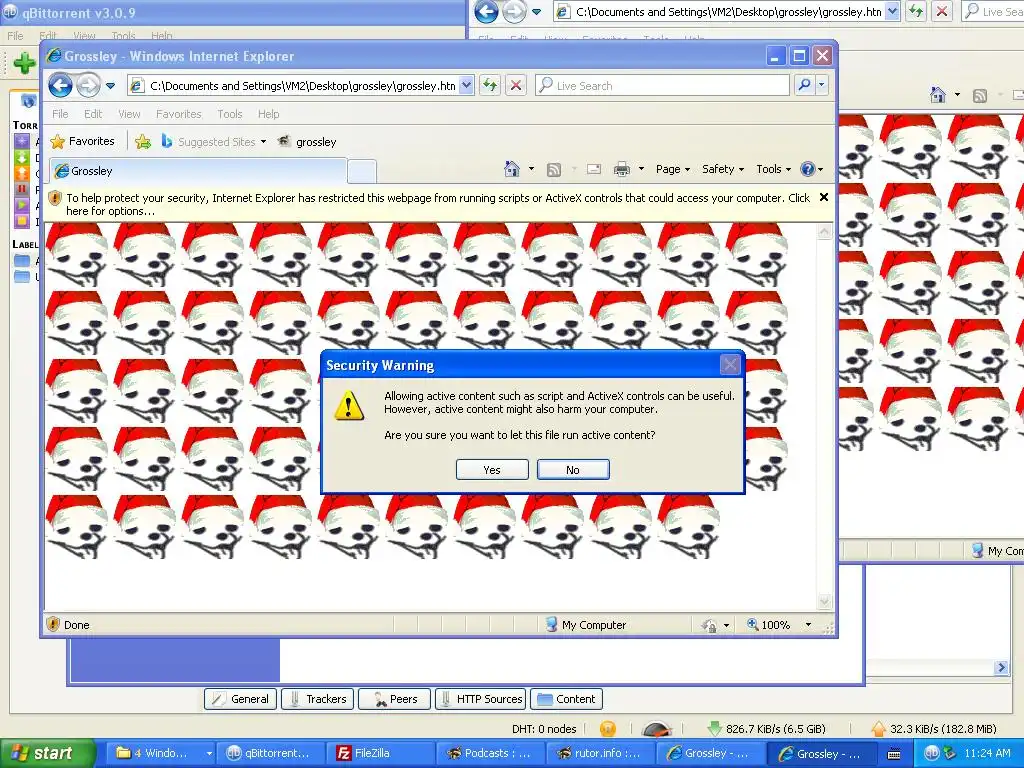Switch to the qBittorrent Peers tab
The width and height of the screenshot is (1024, 768).
394,699
